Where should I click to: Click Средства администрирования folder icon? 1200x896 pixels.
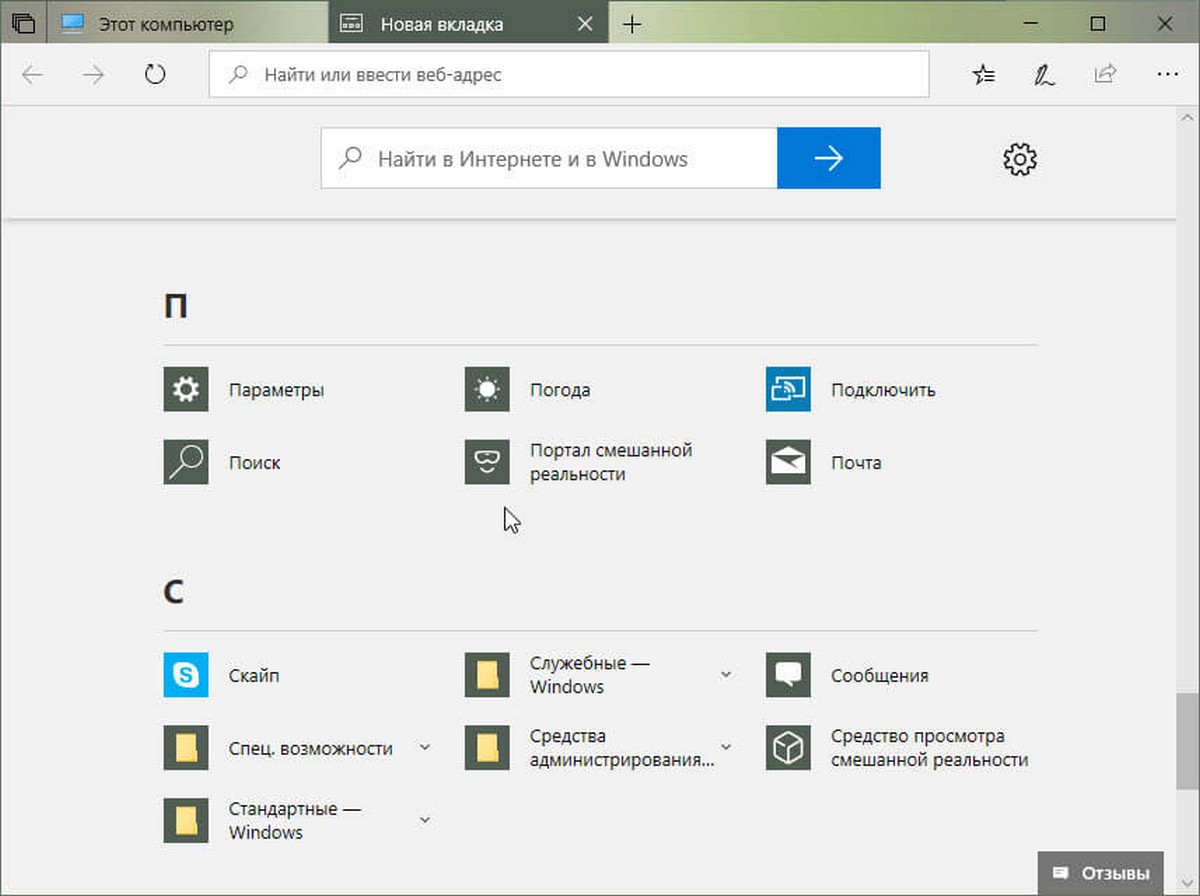click(x=487, y=748)
